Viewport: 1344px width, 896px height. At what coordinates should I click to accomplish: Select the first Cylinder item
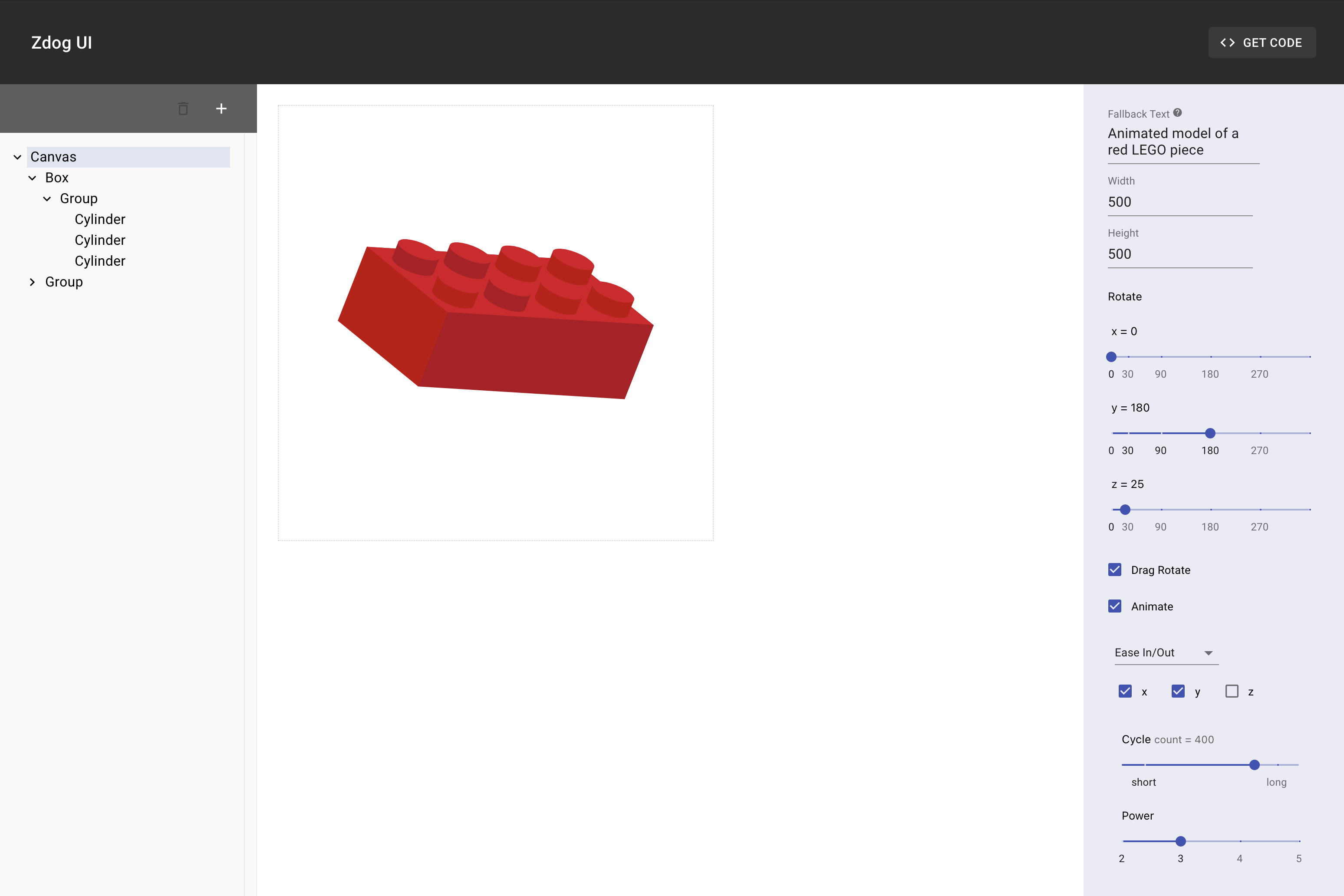click(x=100, y=219)
